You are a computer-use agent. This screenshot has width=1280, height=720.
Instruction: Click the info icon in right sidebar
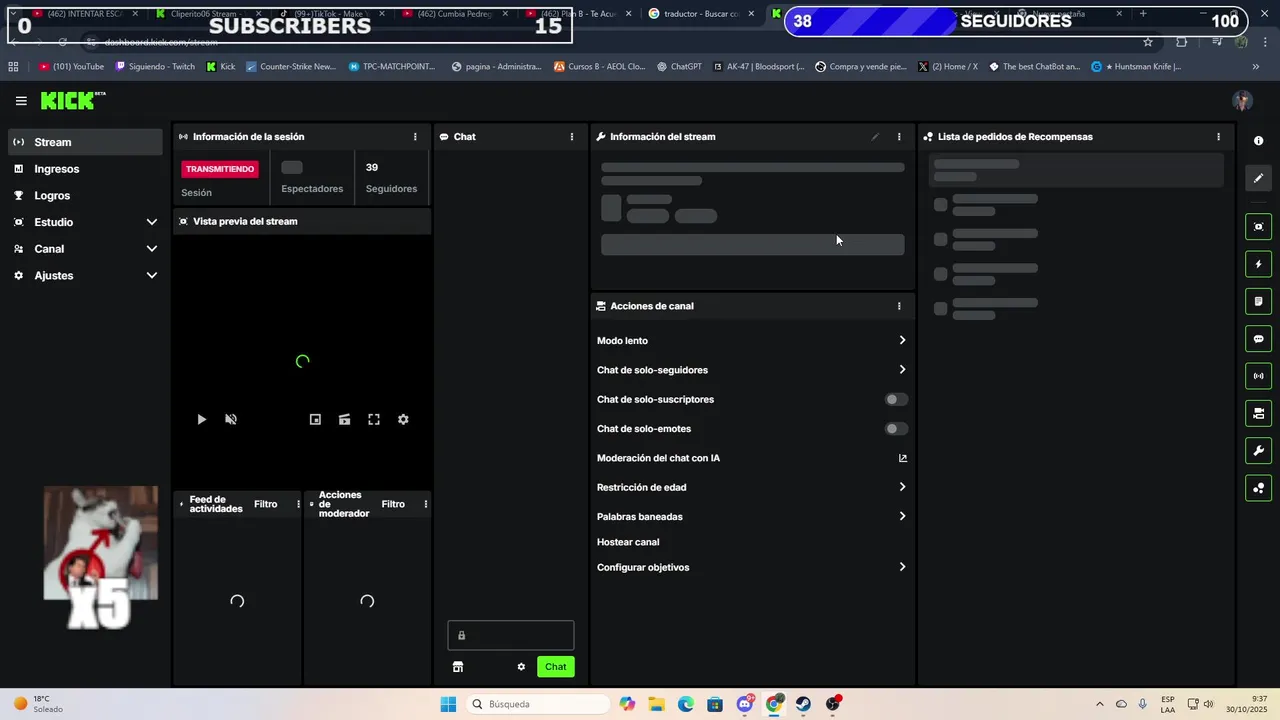[1258, 141]
